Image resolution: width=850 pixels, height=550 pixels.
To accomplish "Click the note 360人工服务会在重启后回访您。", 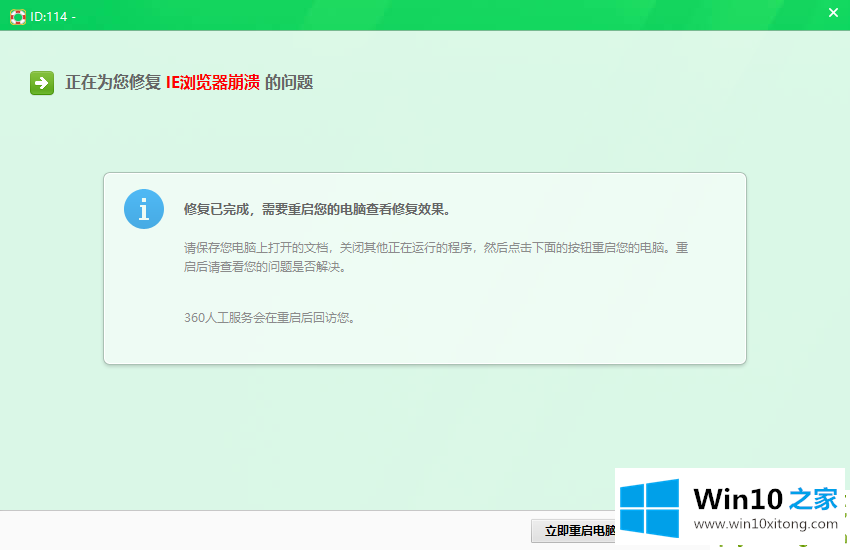I will (x=269, y=318).
